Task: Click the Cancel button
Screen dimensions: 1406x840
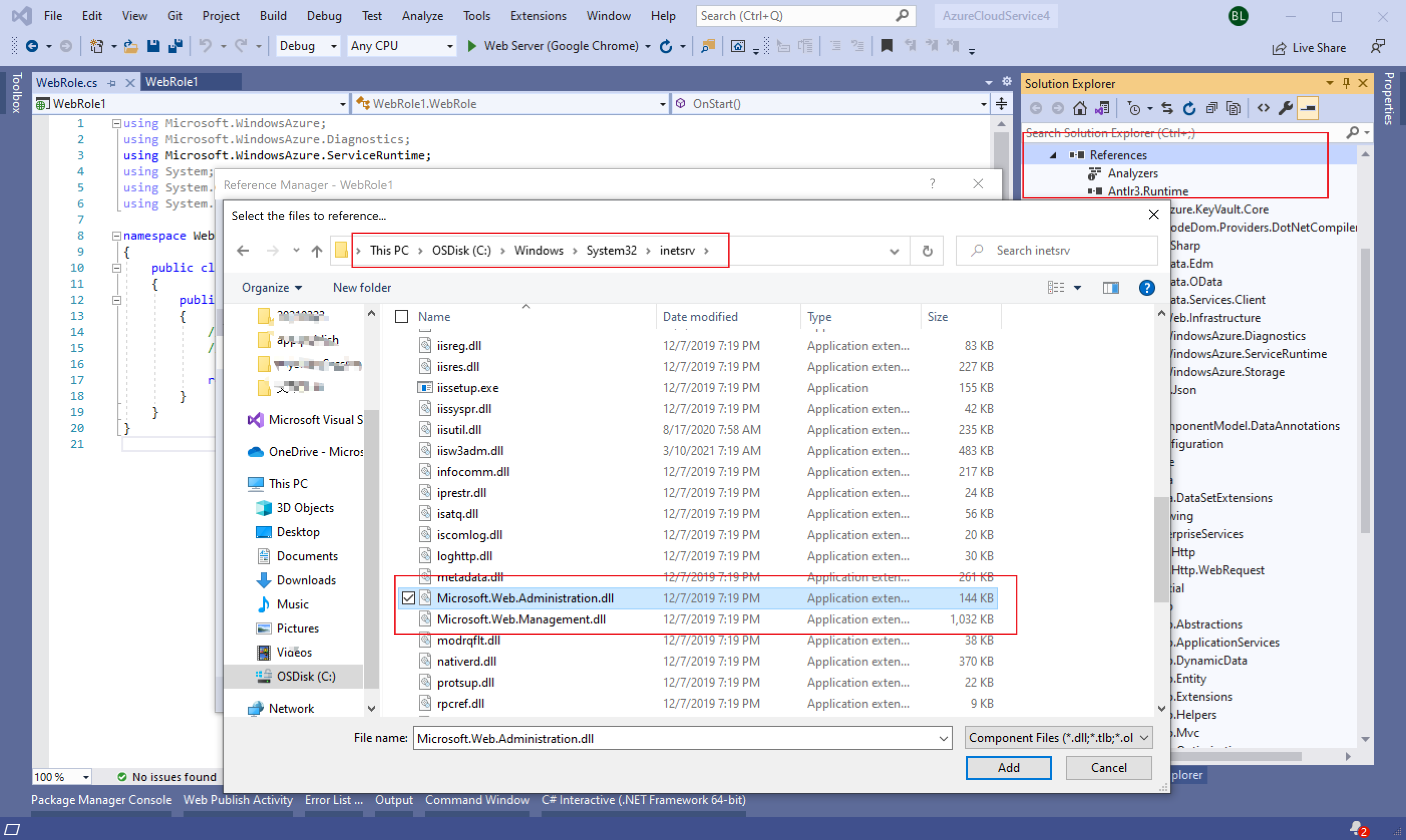Action: point(1108,767)
